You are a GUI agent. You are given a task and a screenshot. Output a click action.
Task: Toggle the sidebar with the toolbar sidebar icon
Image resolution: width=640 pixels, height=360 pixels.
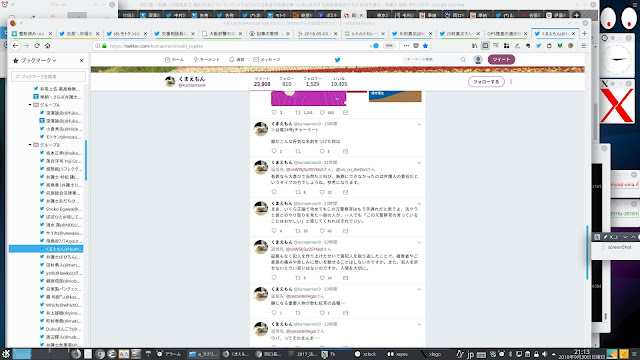pyautogui.click(x=485, y=46)
